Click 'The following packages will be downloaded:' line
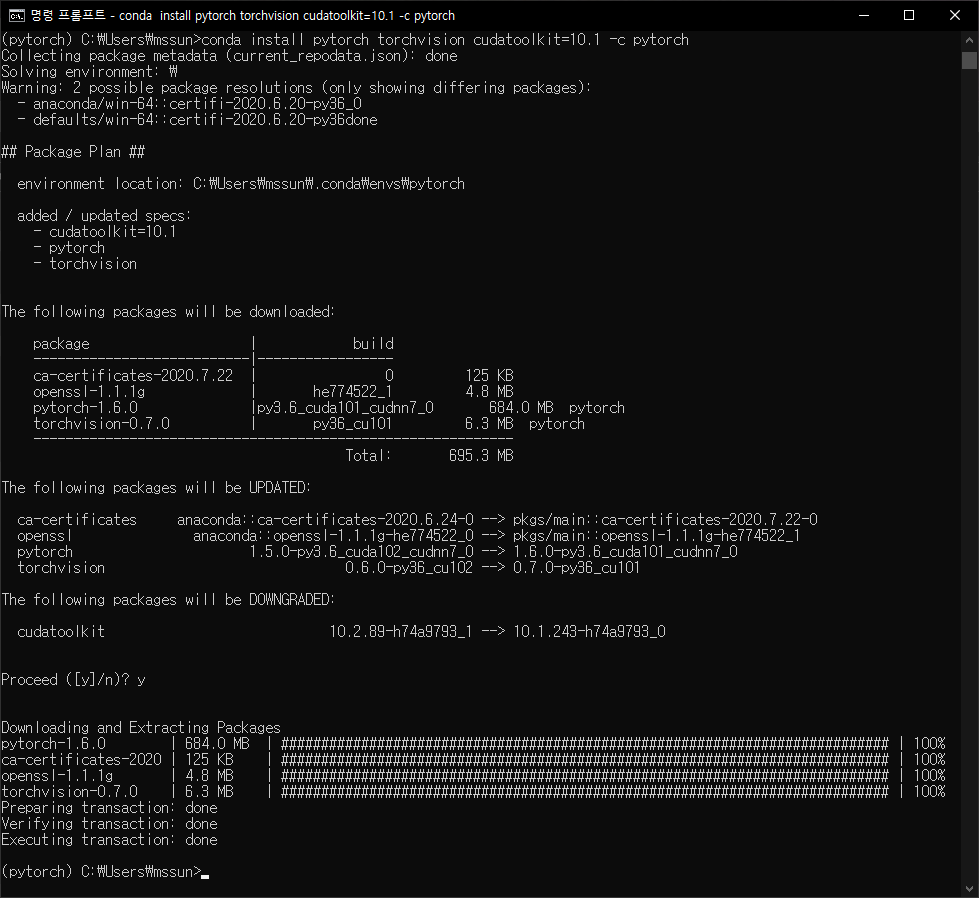The width and height of the screenshot is (979, 898). (x=168, y=312)
